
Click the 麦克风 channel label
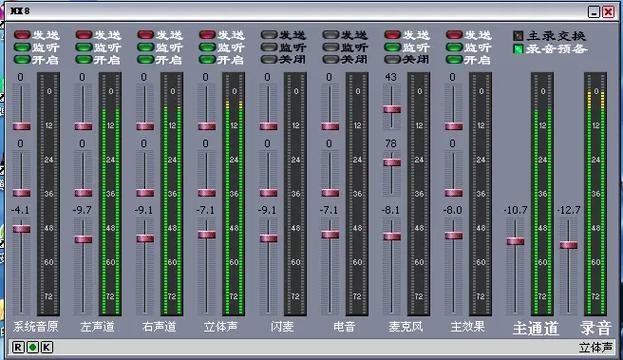click(406, 327)
